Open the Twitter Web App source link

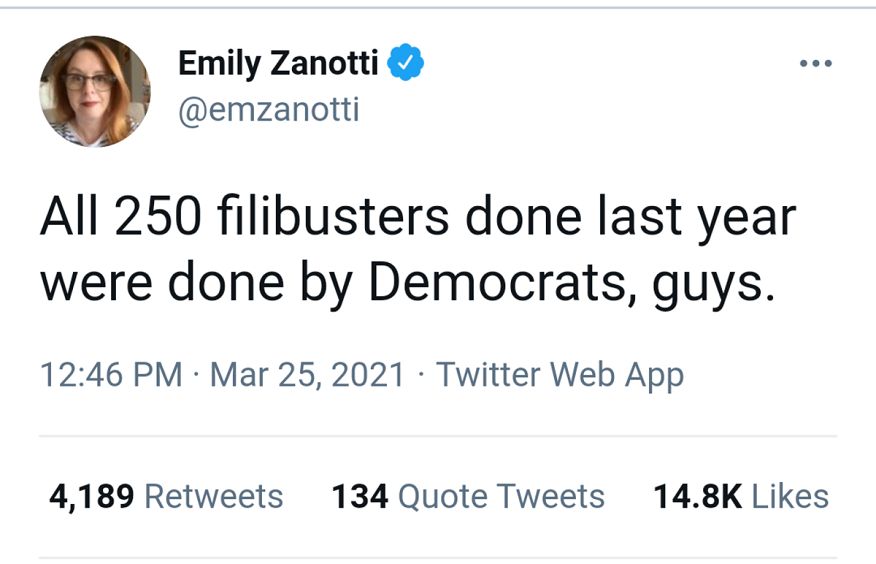tap(560, 375)
